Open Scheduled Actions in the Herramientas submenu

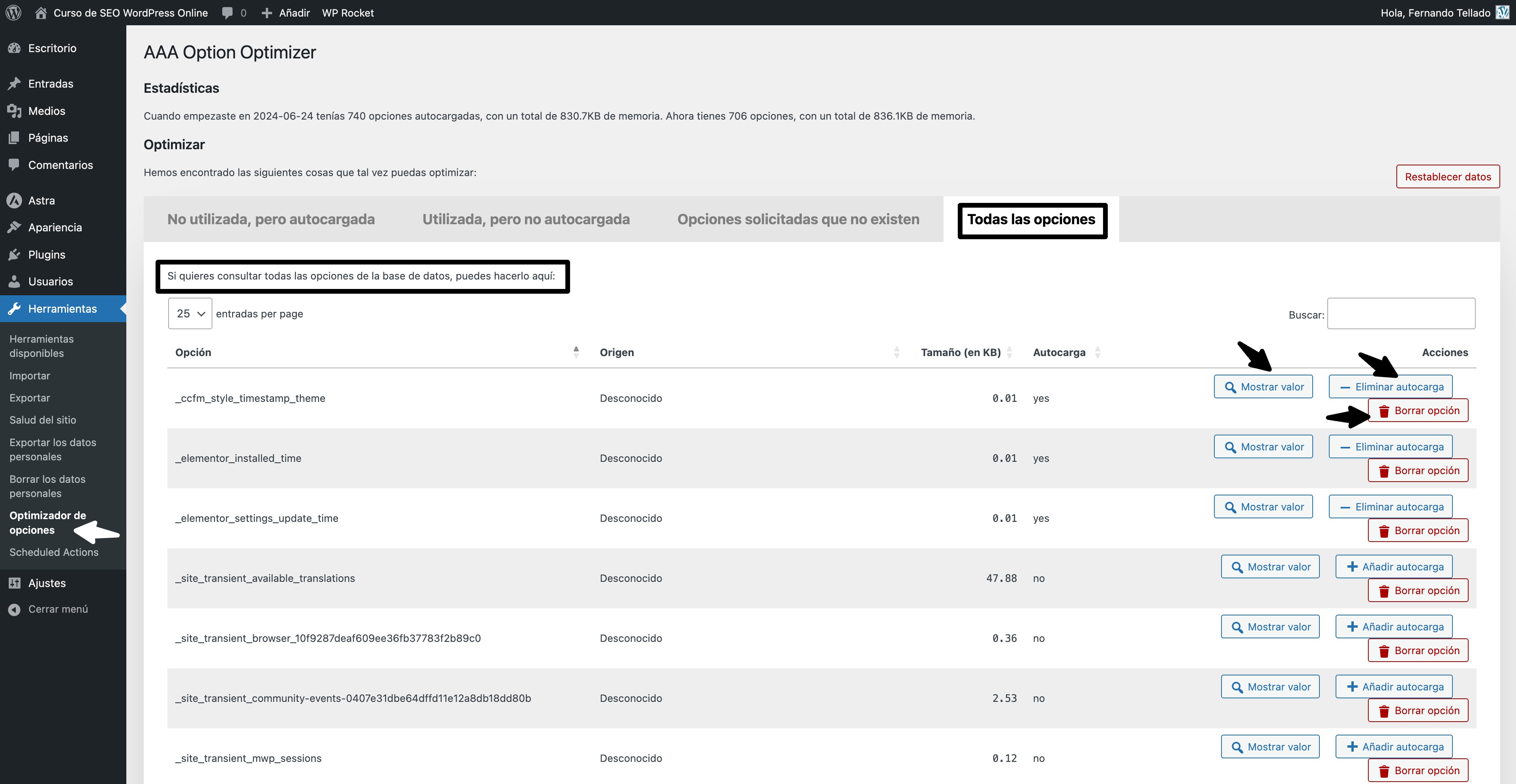coord(54,552)
